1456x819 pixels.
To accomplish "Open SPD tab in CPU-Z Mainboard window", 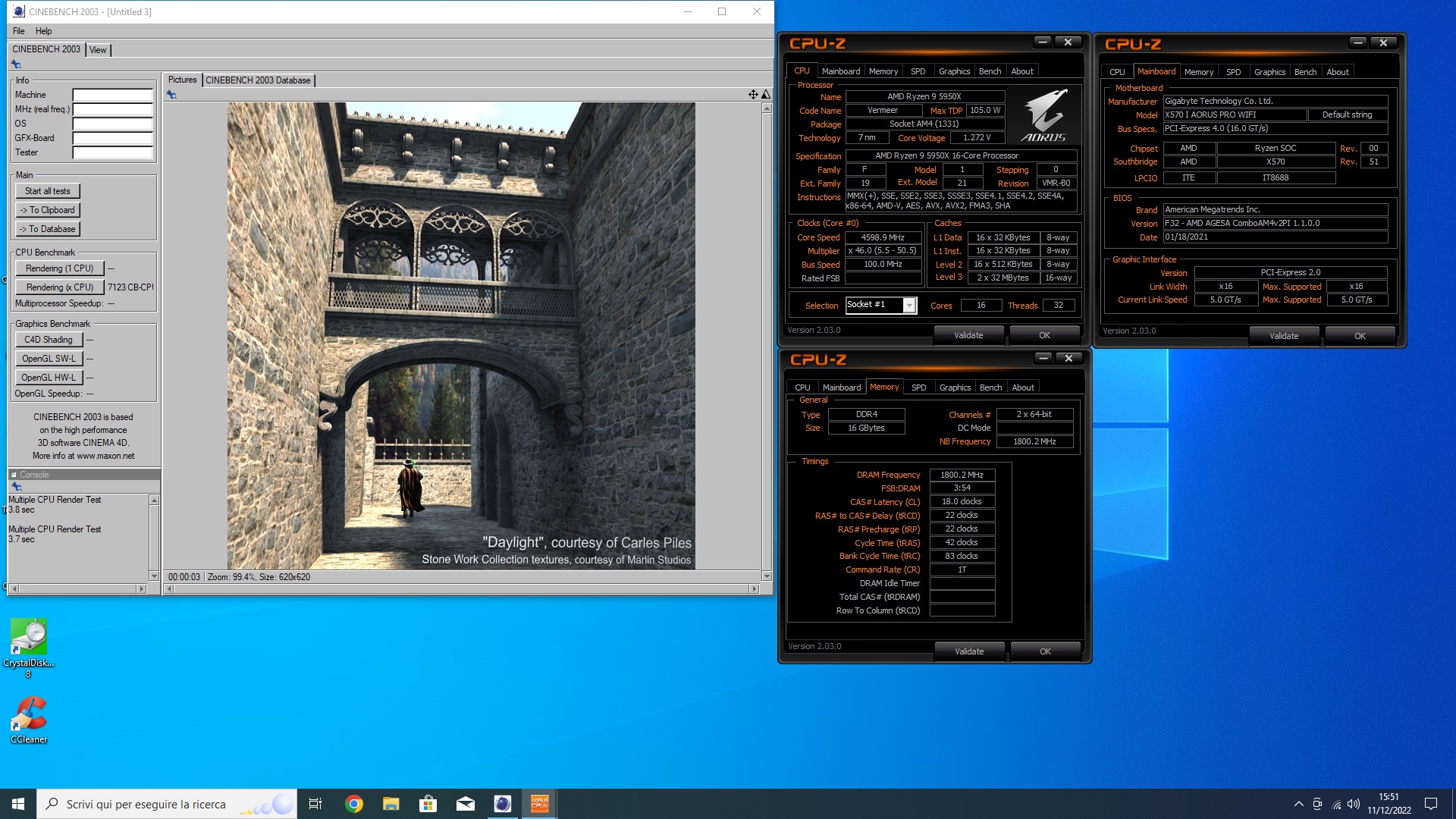I will tap(1234, 72).
